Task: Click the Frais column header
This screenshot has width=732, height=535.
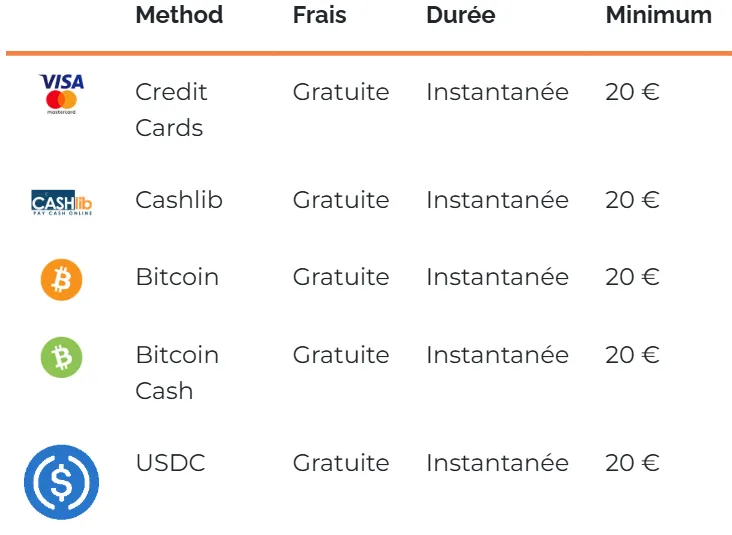Action: [x=319, y=15]
